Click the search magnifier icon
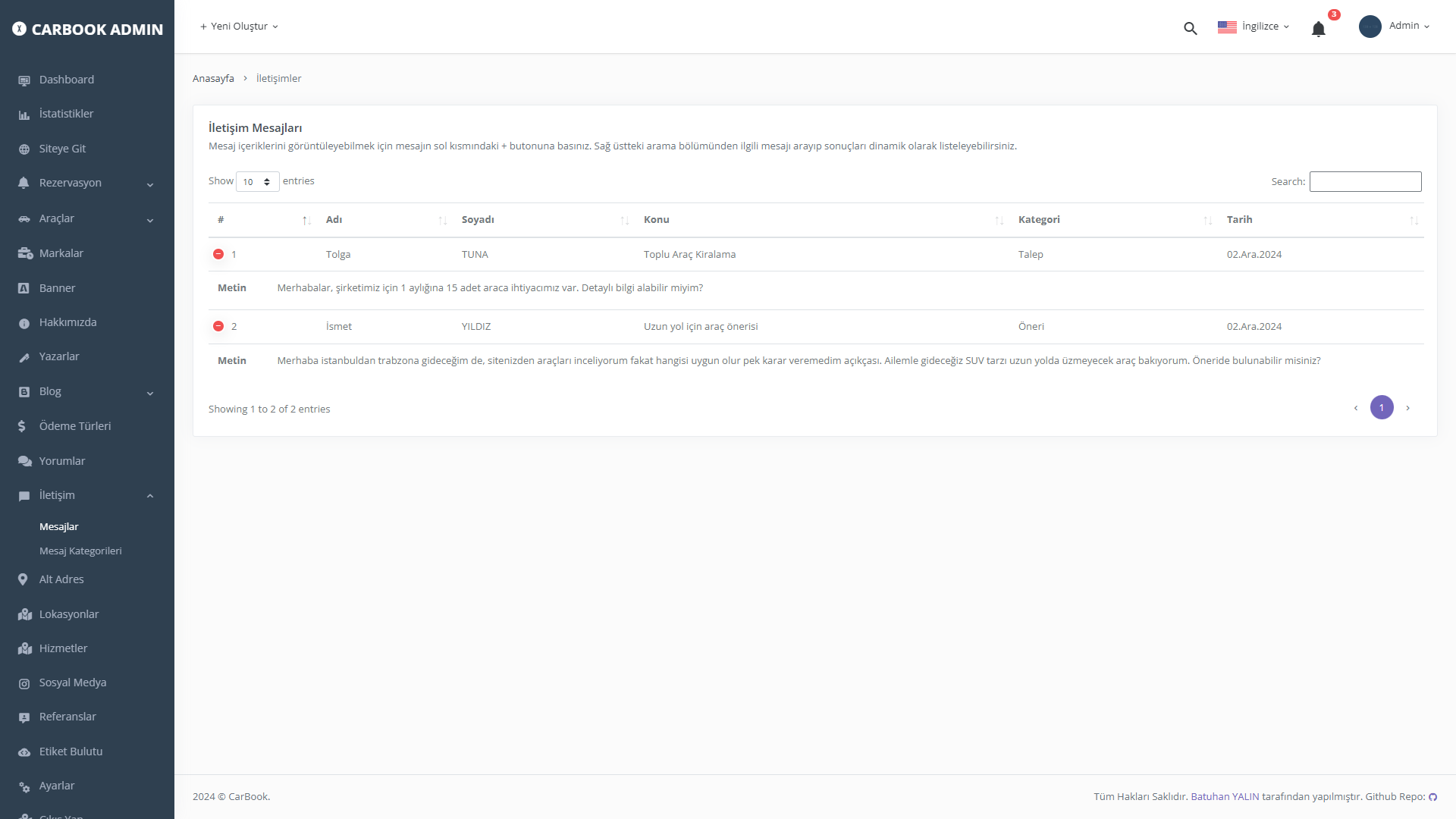Image resolution: width=1456 pixels, height=819 pixels. click(x=1190, y=27)
